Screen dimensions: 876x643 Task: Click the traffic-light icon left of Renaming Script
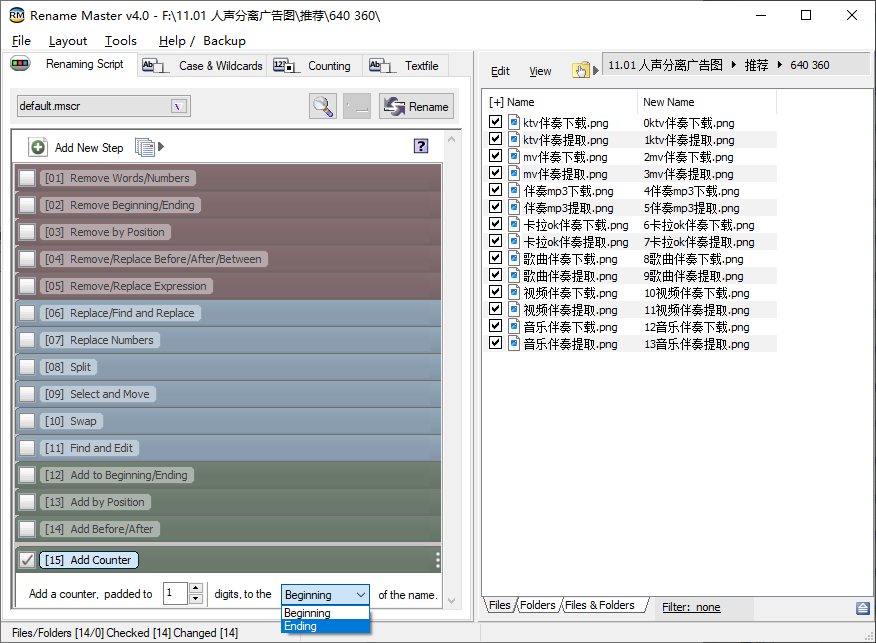21,64
